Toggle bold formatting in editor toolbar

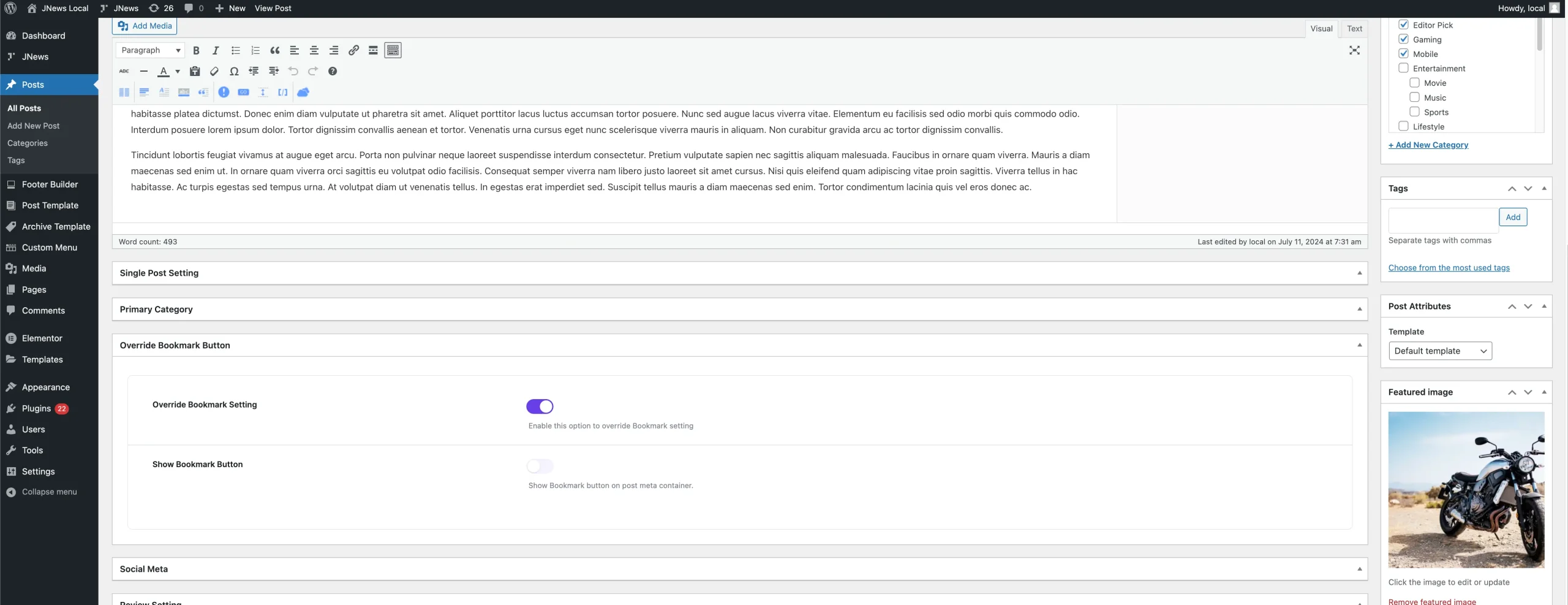click(196, 50)
